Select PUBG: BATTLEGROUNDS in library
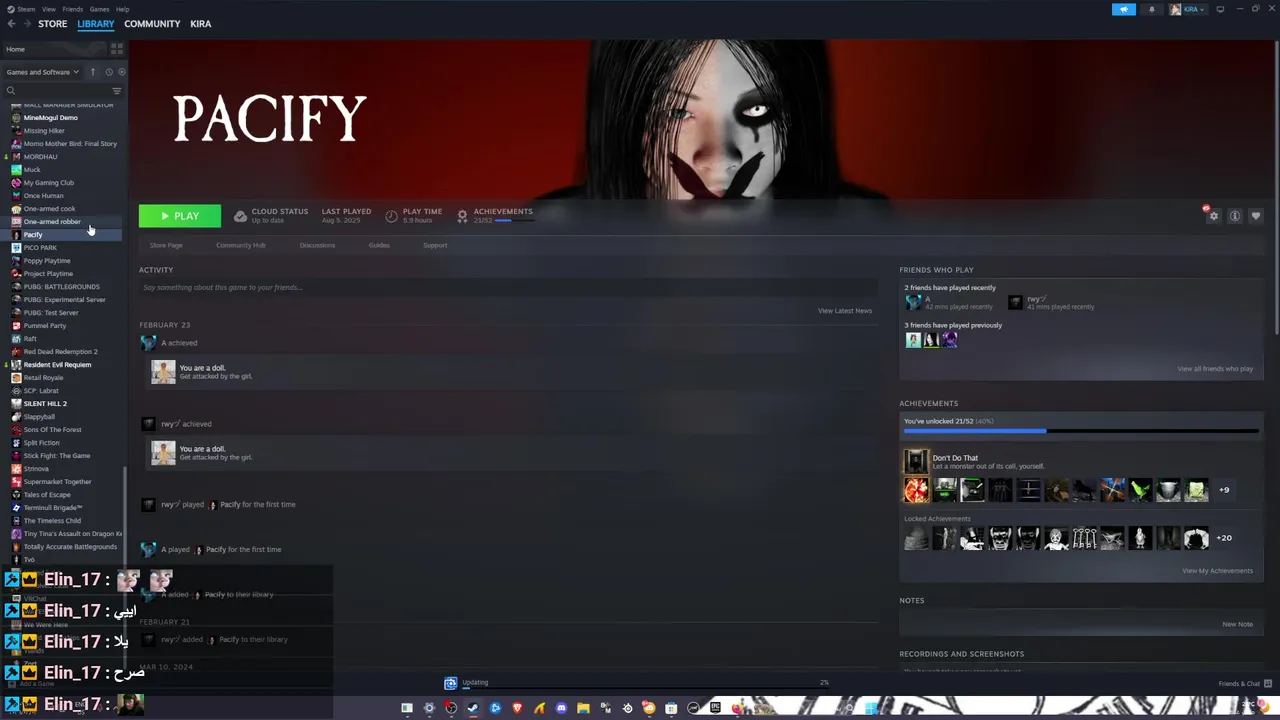Image resolution: width=1280 pixels, height=720 pixels. coord(64,287)
